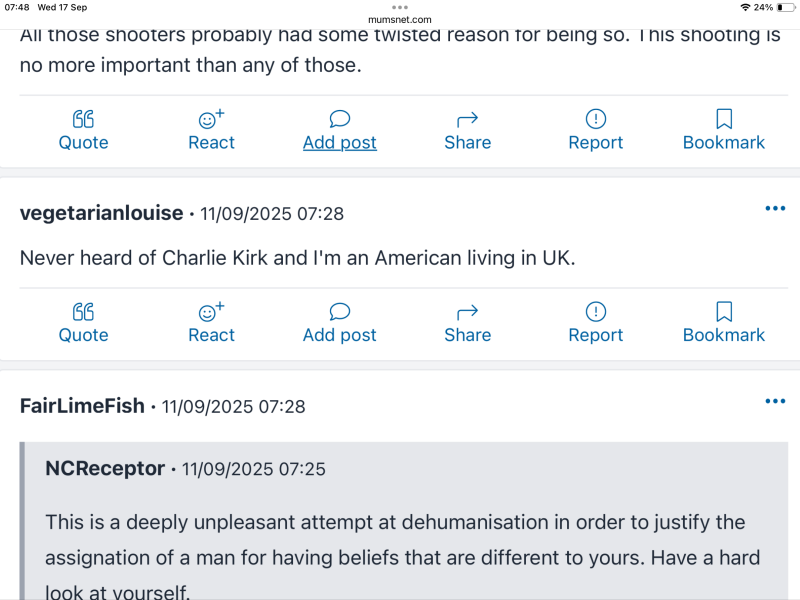
Task: Report vegetarianlouise's post
Action: (x=596, y=323)
